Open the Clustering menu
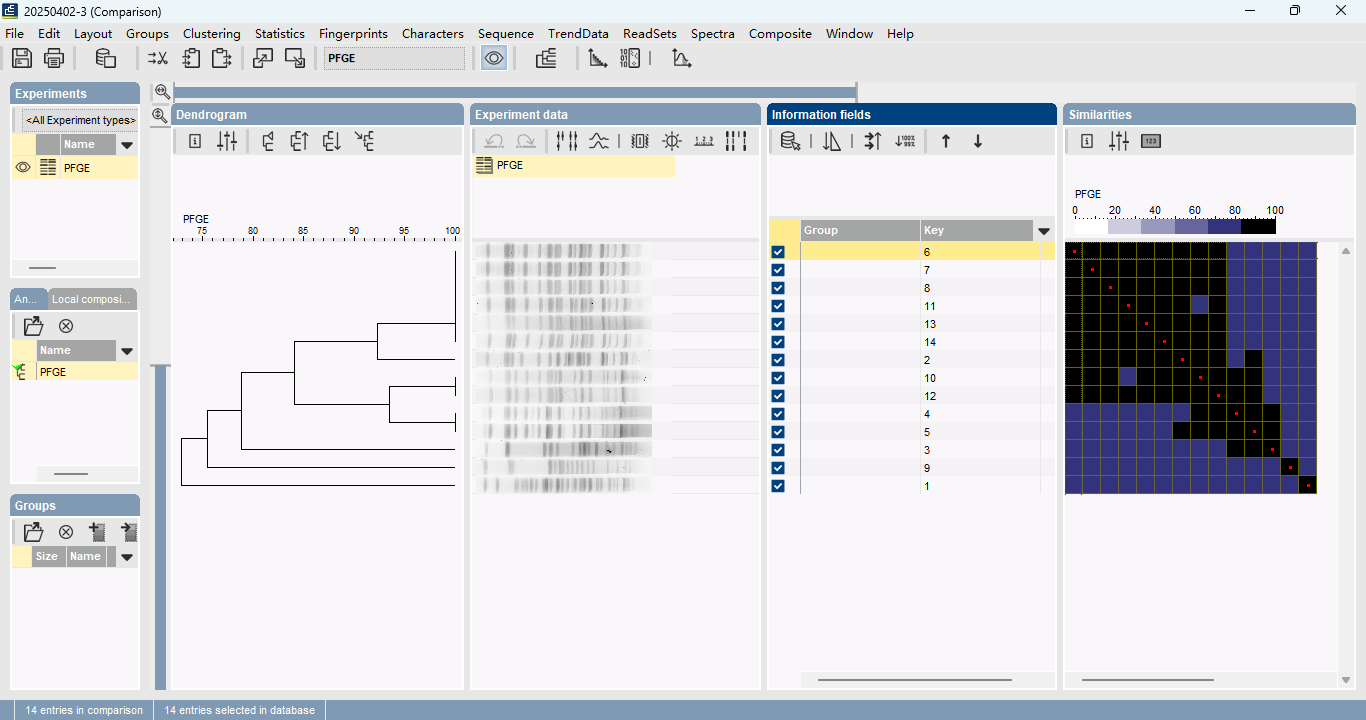Viewport: 1366px width, 720px height. 211,33
